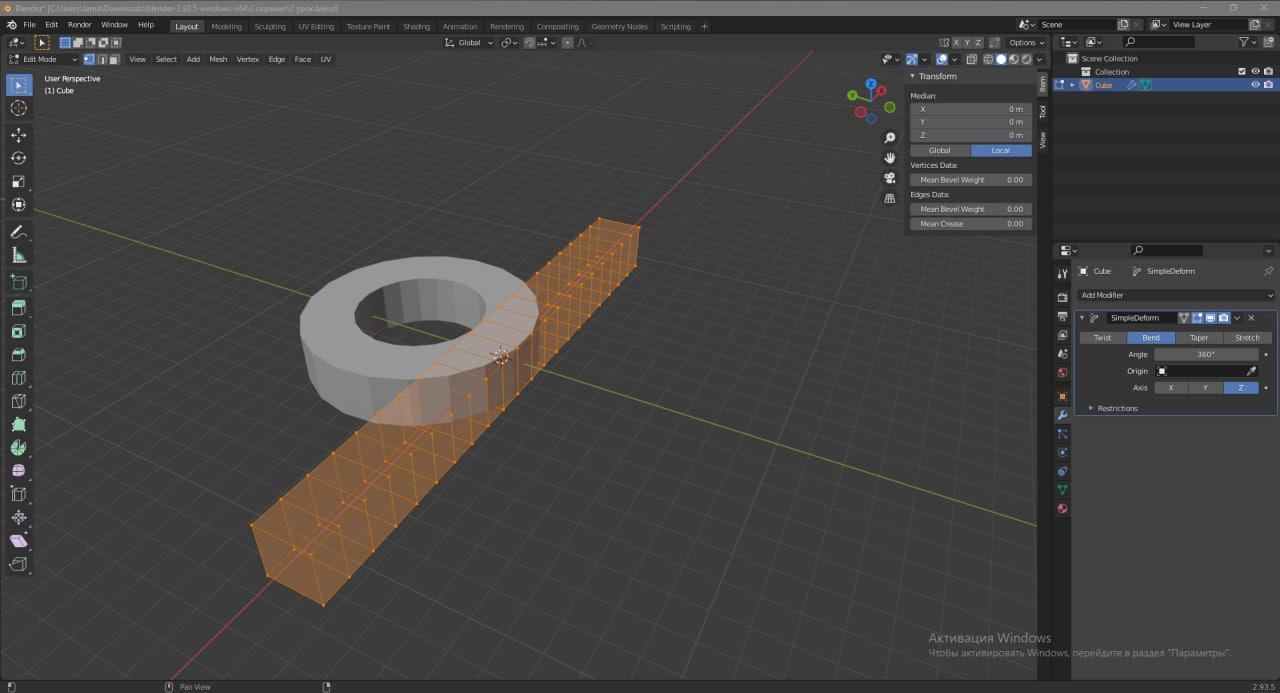Select the Taper deform mode

[x=1199, y=338]
